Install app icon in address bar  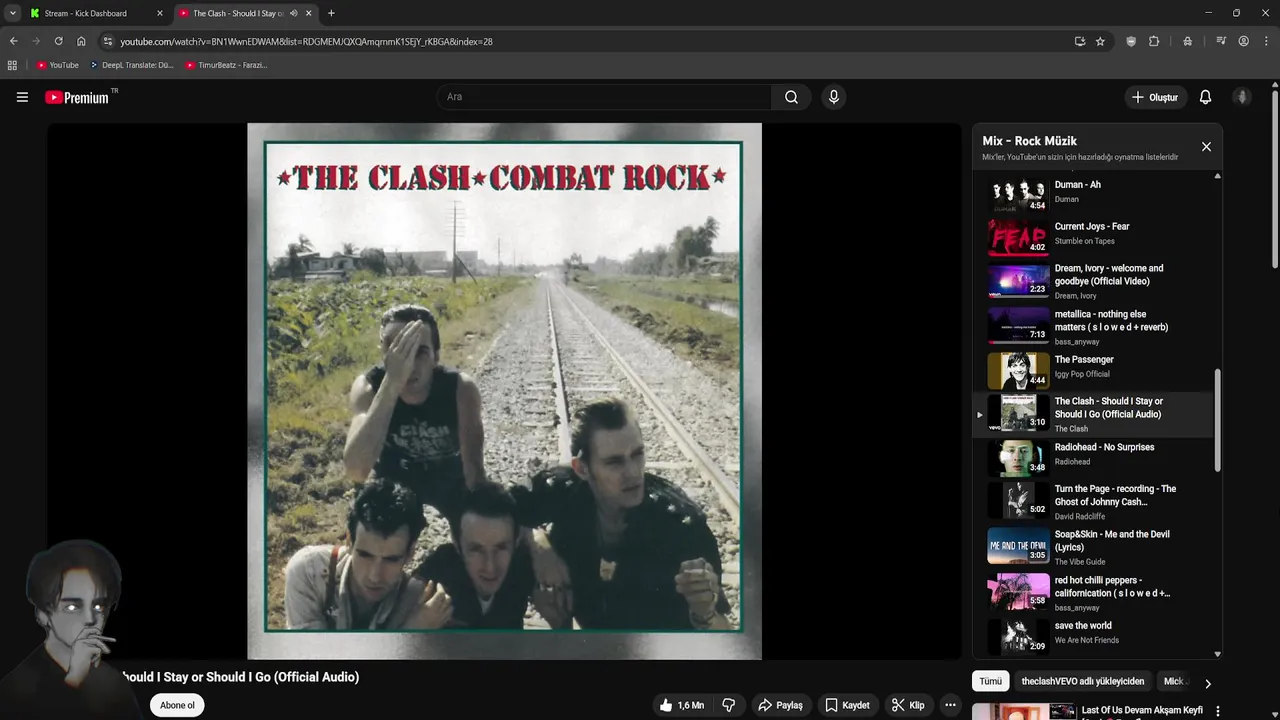1080,41
